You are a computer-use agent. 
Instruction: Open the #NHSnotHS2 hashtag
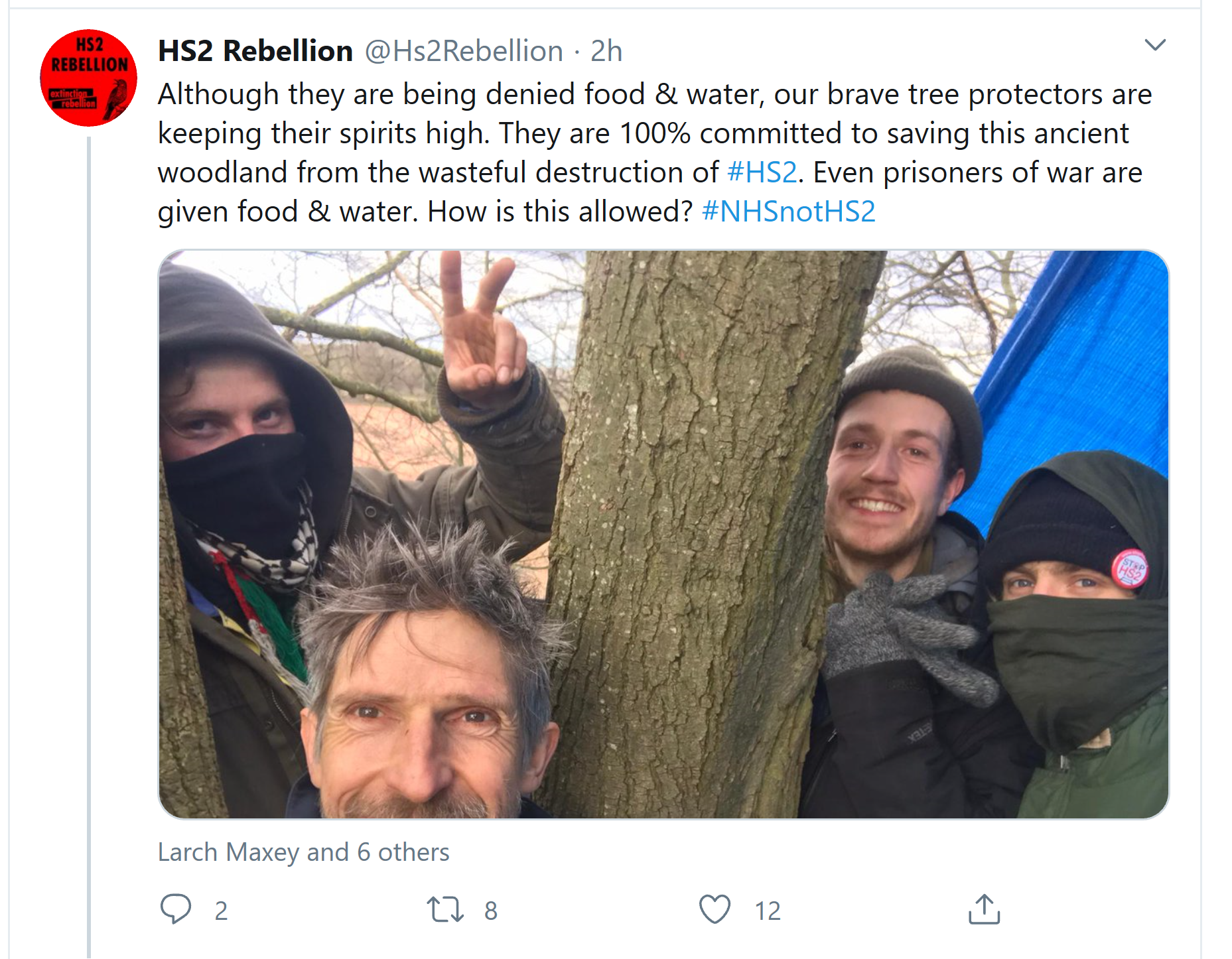(789, 212)
